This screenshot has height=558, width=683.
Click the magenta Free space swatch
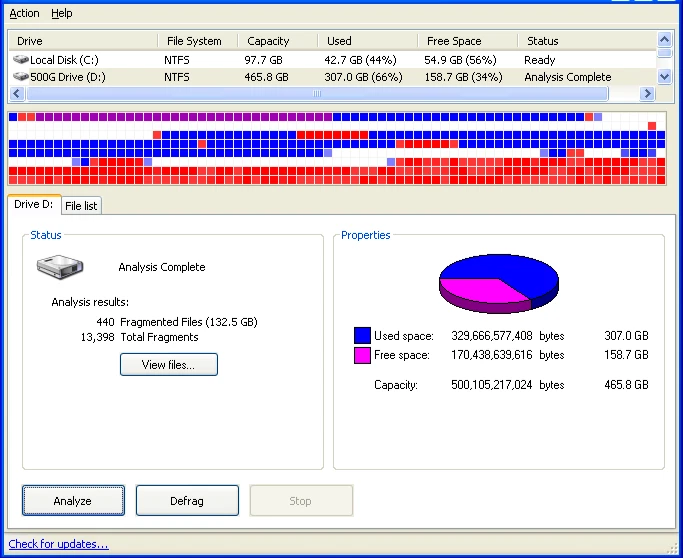[362, 355]
